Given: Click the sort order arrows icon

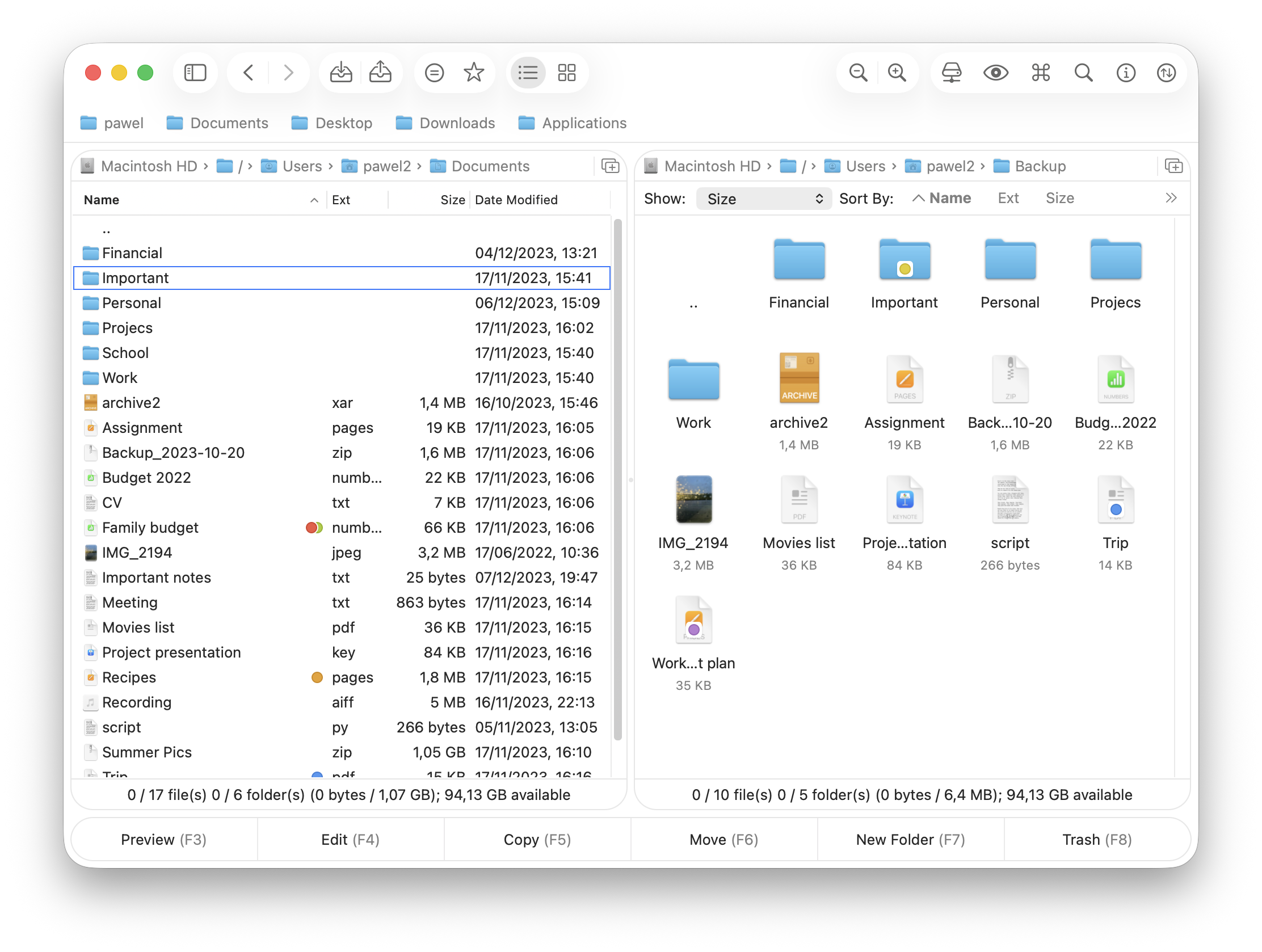Looking at the screenshot, I should [1166, 73].
